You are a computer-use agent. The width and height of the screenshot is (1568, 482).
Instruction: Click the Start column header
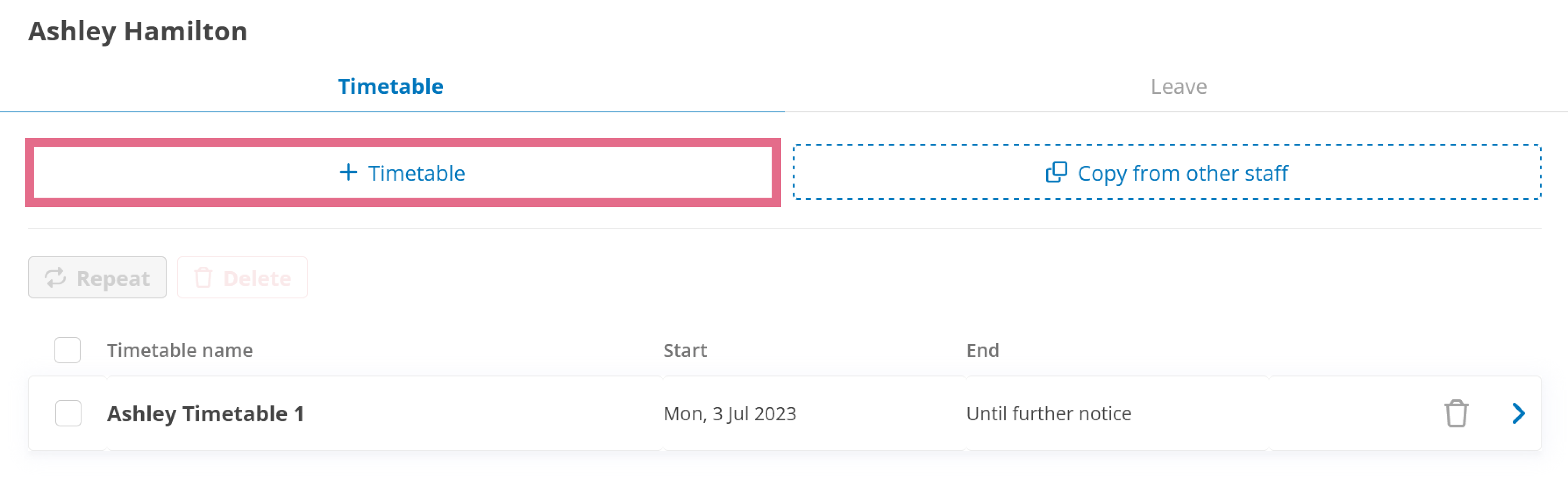(x=685, y=350)
